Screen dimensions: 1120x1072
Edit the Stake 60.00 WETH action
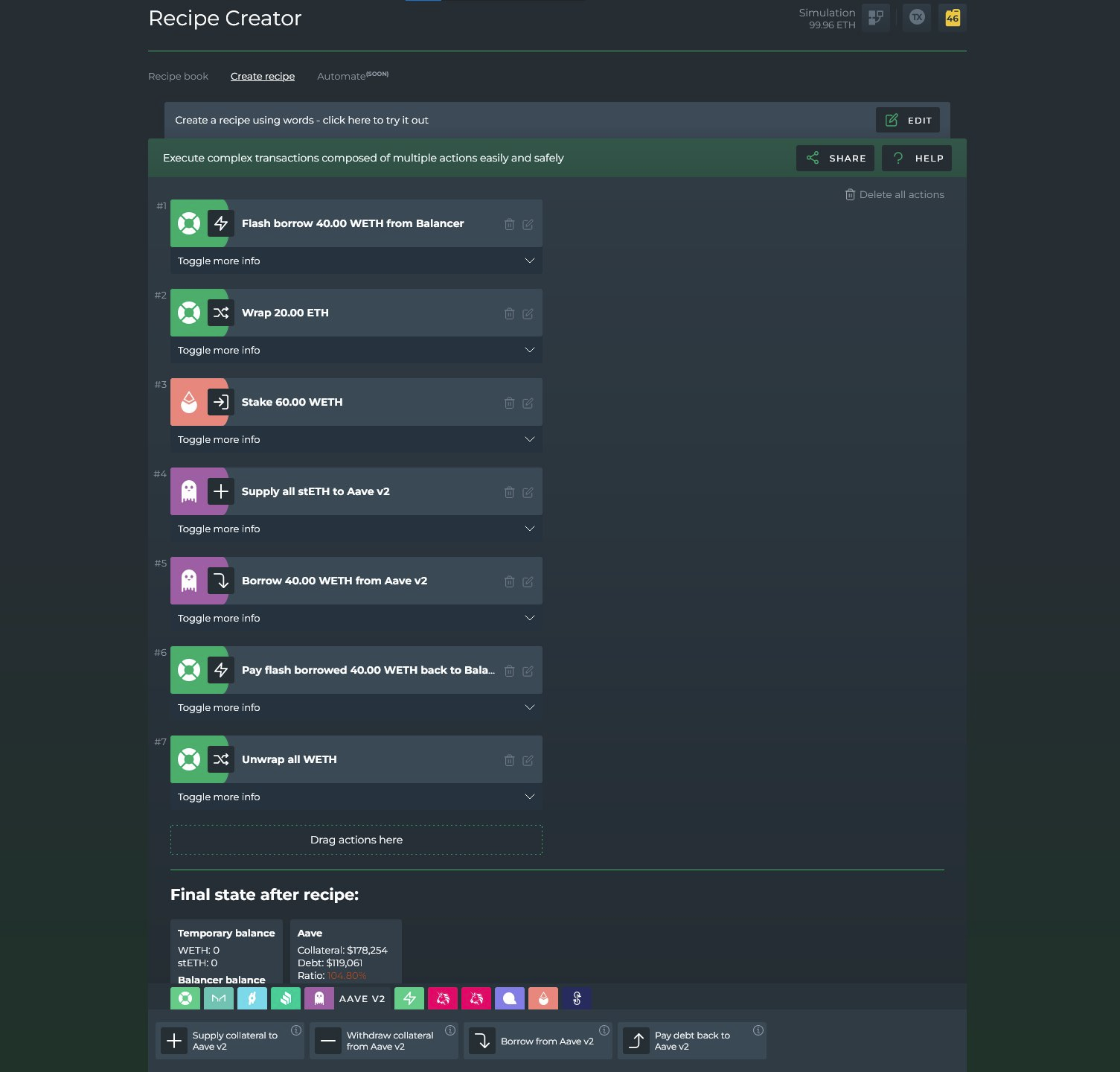coord(528,403)
